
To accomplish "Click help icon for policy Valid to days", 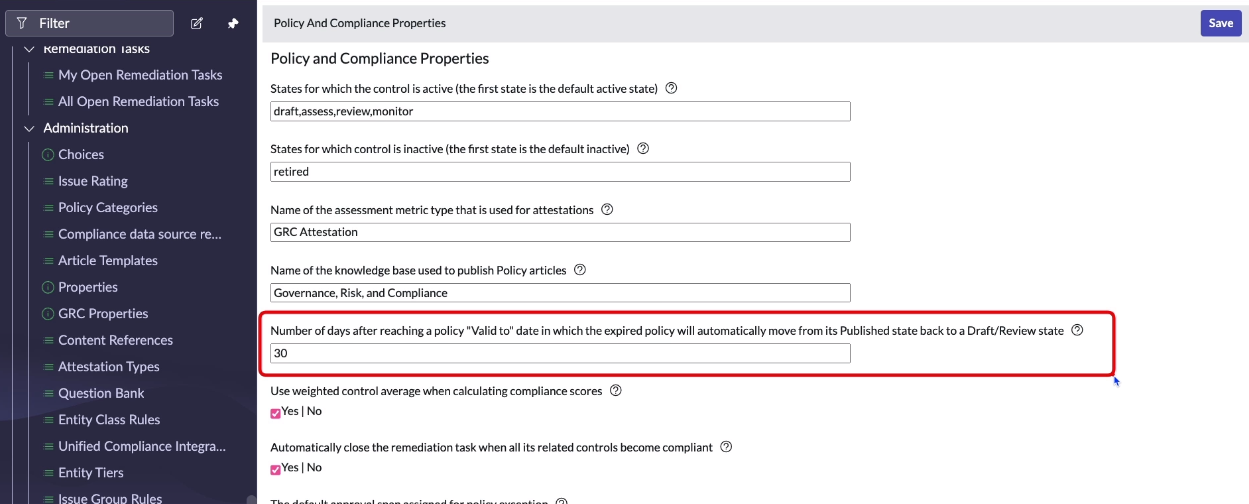I will 1077,330.
